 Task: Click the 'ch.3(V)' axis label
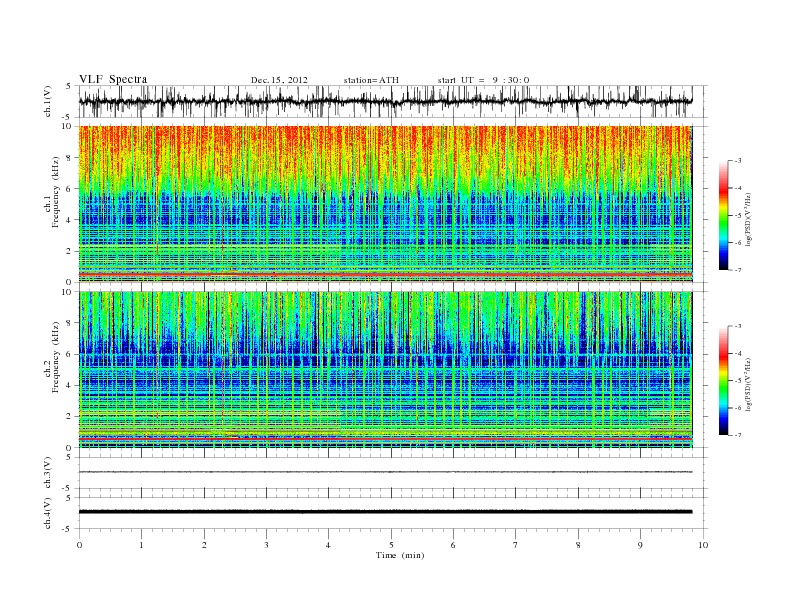48,473
